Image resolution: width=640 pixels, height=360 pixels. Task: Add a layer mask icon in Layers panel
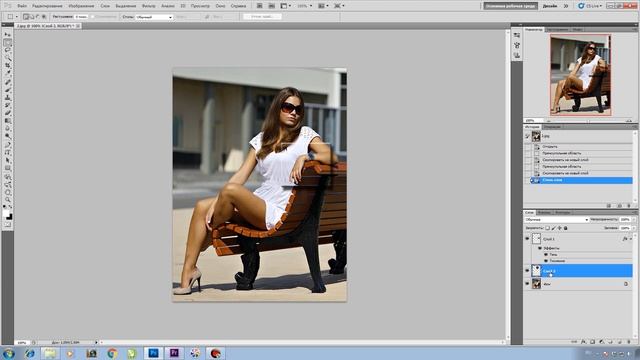[593, 342]
